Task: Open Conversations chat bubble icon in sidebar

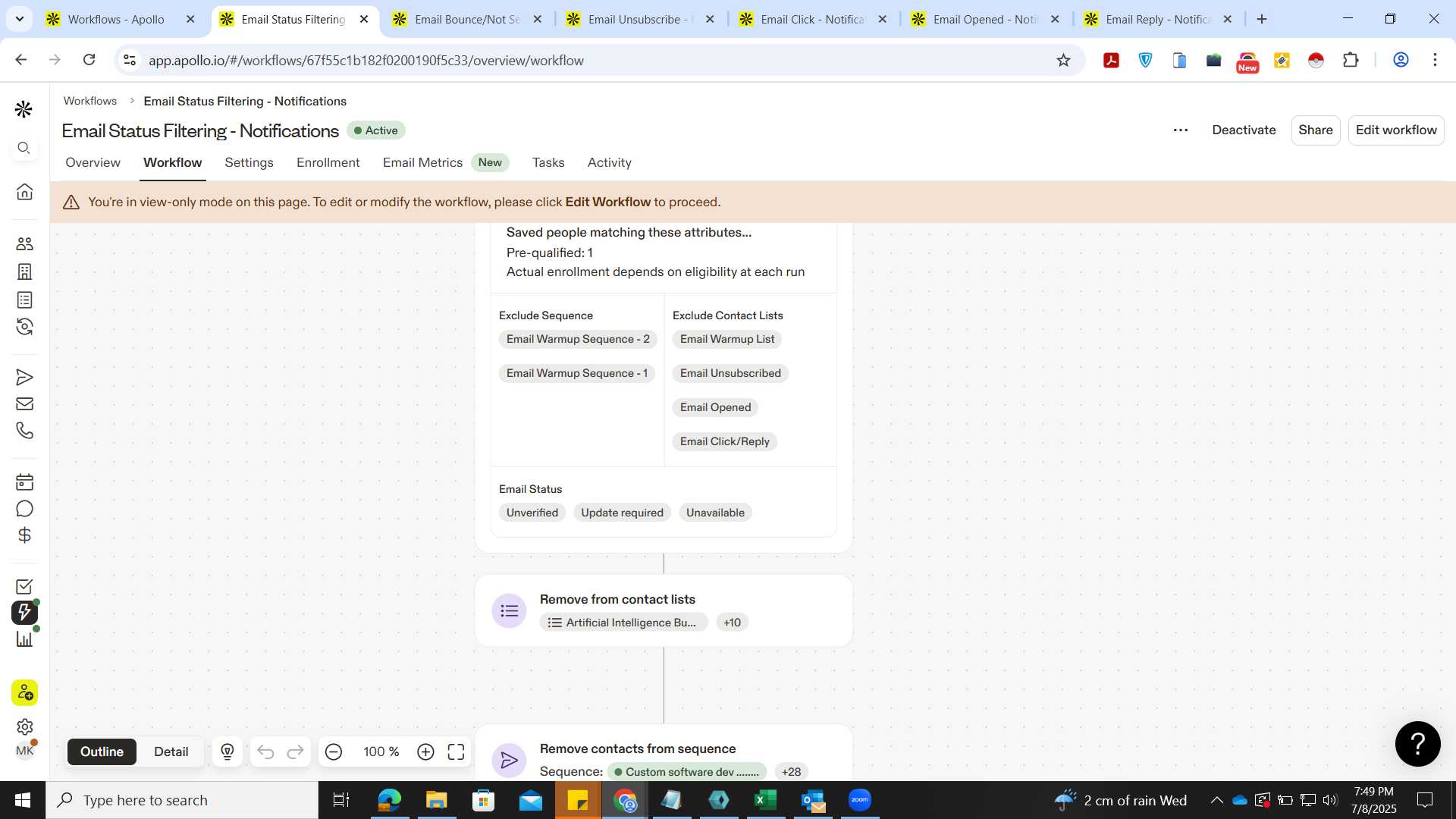Action: (x=24, y=509)
